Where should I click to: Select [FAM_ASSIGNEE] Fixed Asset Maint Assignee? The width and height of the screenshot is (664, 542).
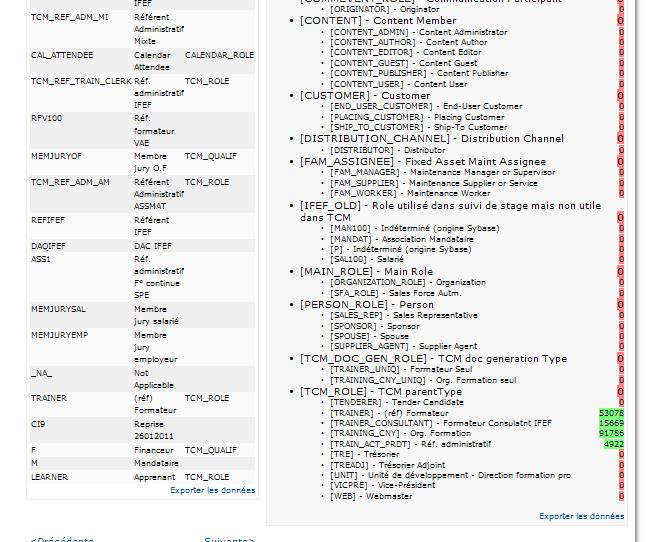423,162
